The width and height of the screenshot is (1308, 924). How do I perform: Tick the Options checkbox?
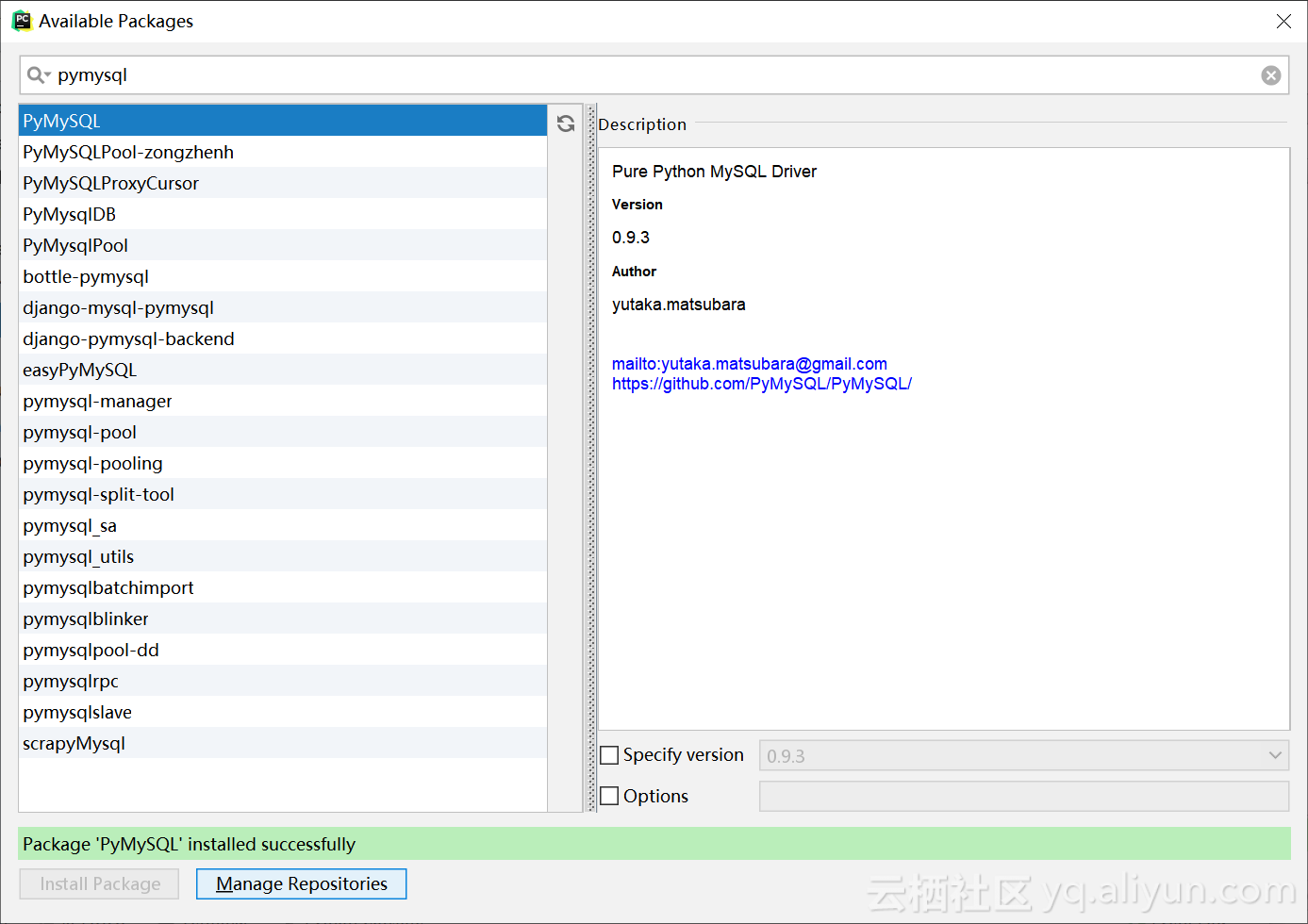click(x=610, y=796)
